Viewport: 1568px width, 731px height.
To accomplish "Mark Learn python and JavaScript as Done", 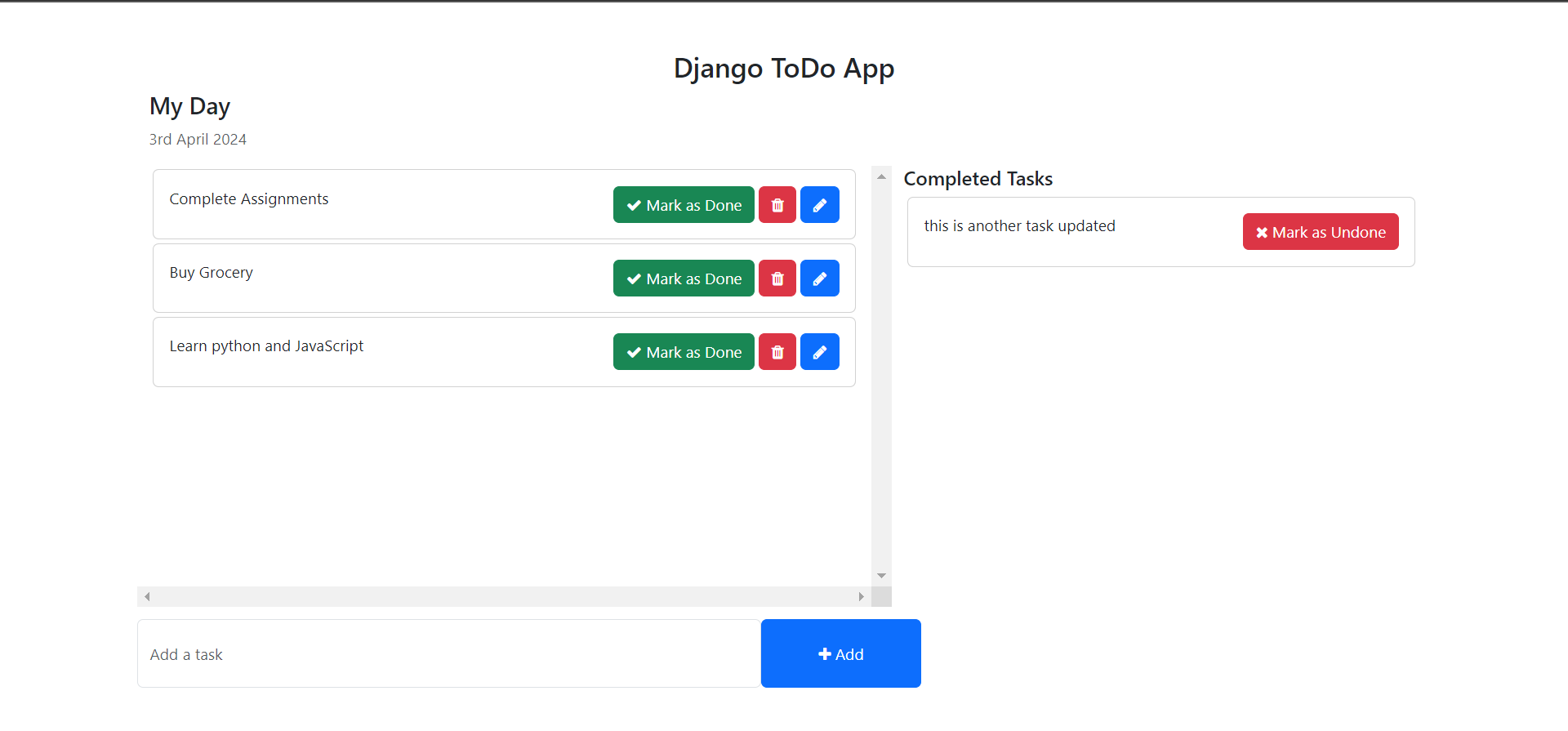I will [x=684, y=352].
